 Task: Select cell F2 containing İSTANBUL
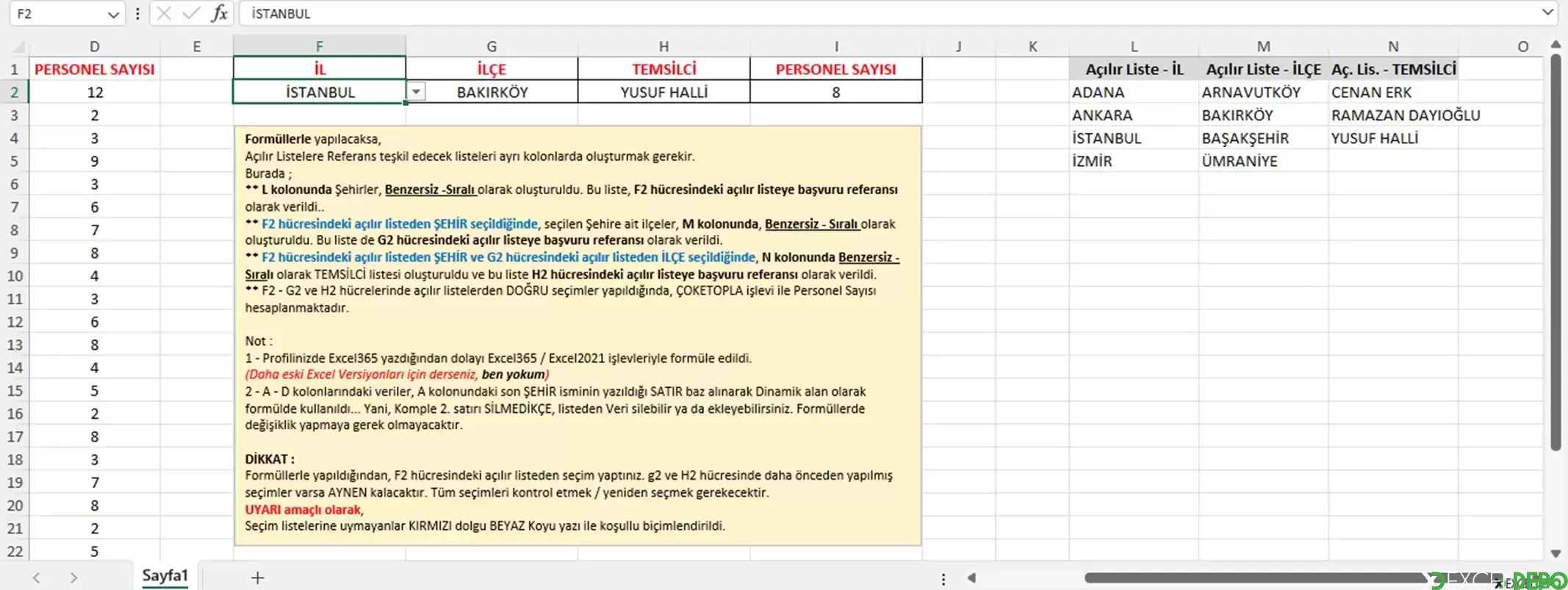319,92
